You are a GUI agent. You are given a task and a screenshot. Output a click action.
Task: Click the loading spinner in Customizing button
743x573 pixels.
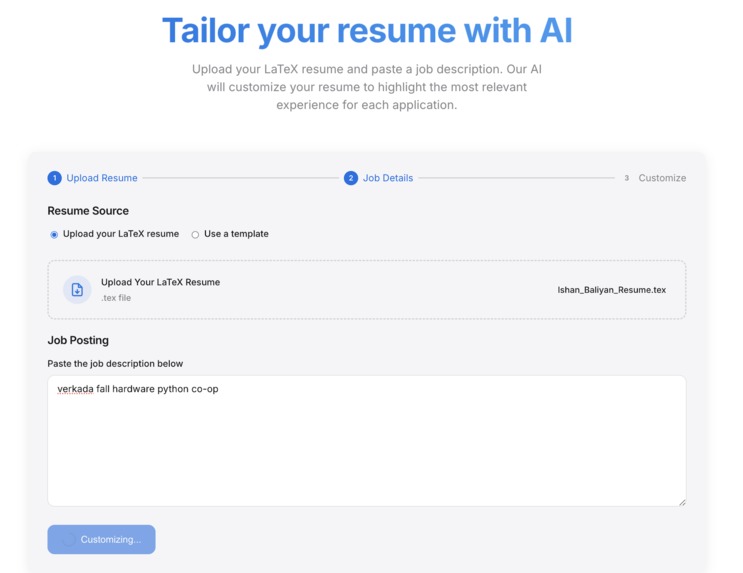click(69, 539)
